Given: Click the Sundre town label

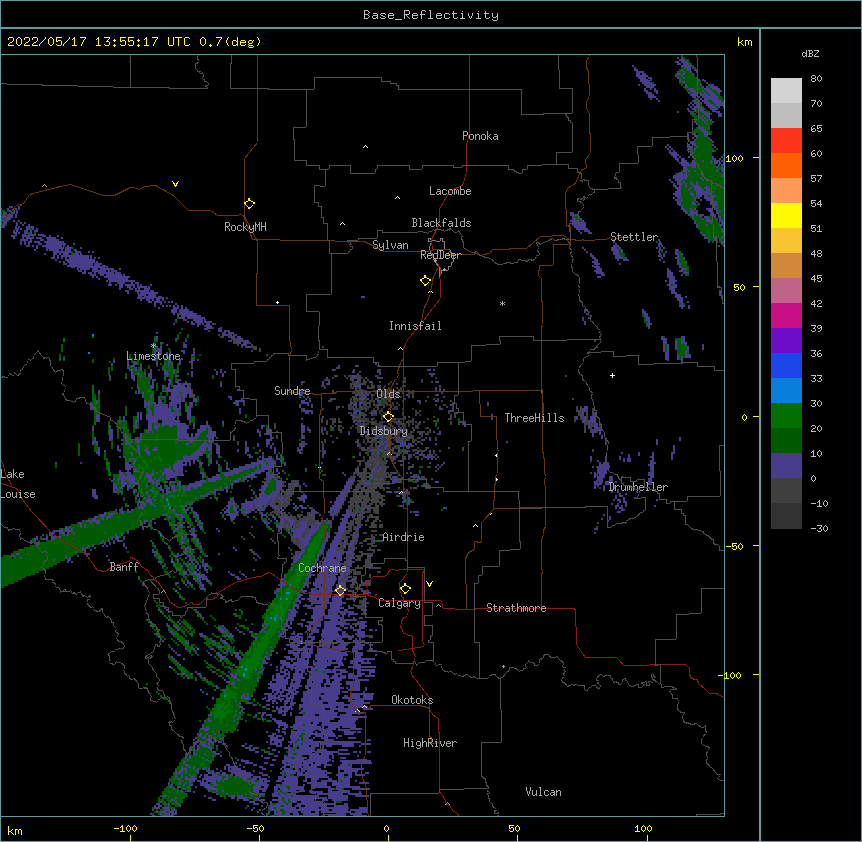Looking at the screenshot, I should tap(292, 391).
